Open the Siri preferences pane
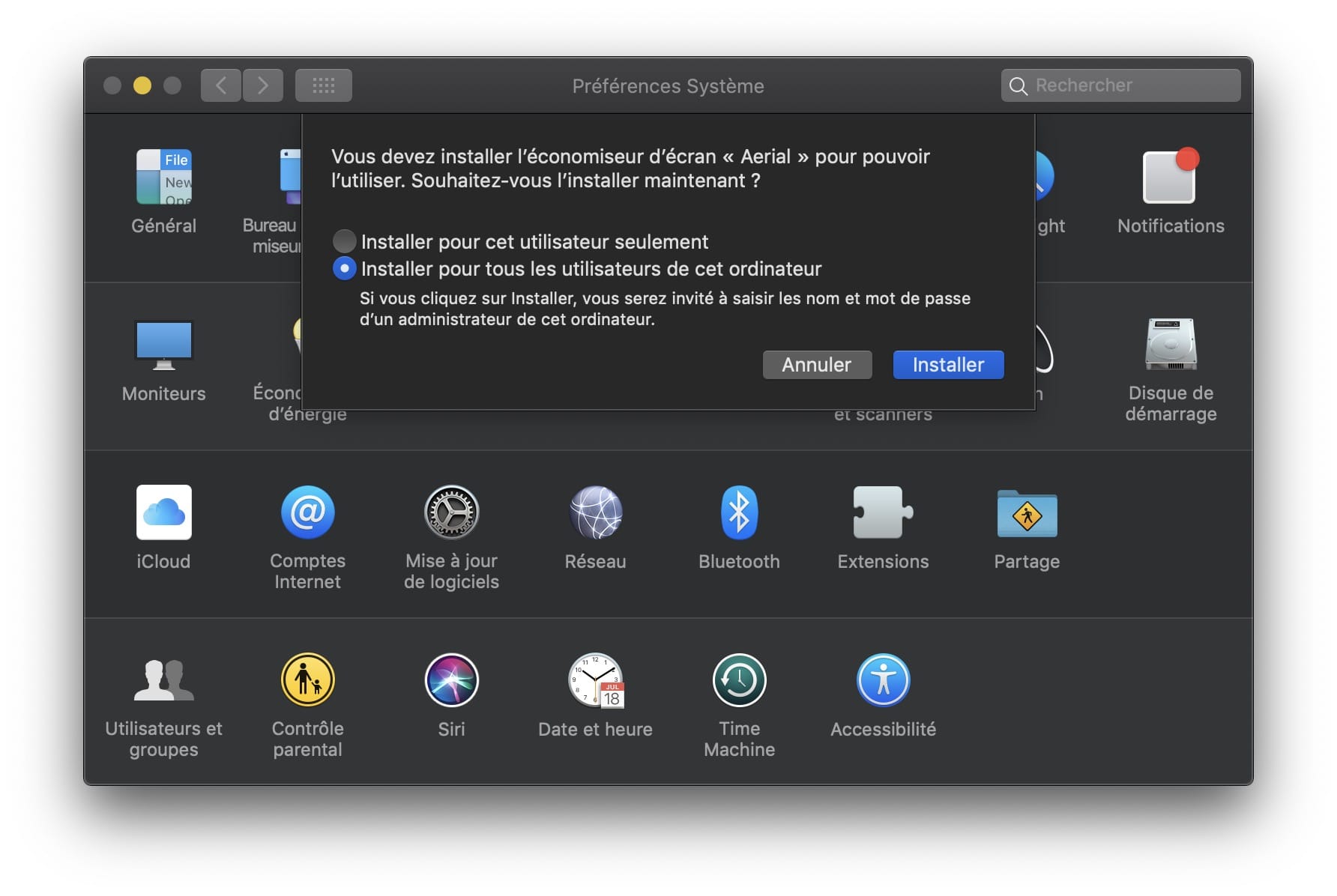1337x896 pixels. click(451, 680)
